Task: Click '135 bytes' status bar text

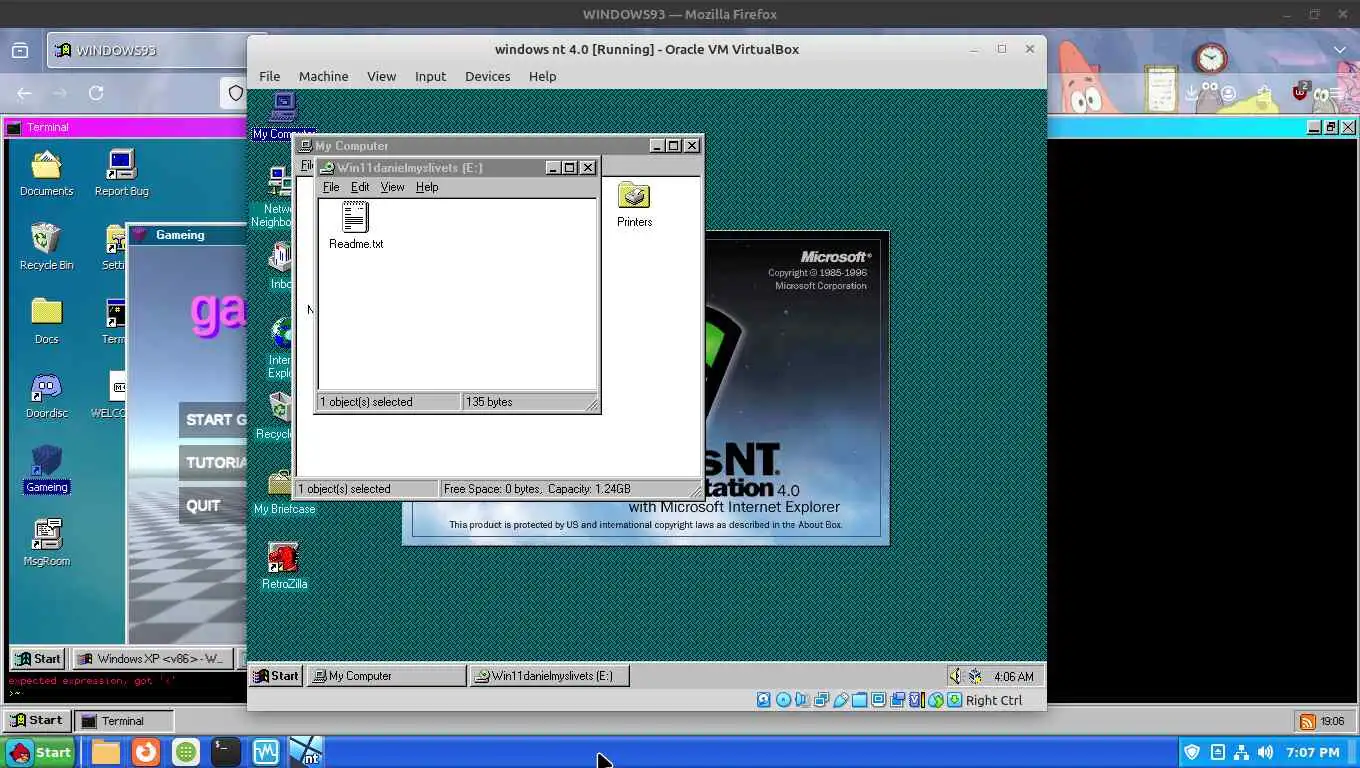Action: 489,402
